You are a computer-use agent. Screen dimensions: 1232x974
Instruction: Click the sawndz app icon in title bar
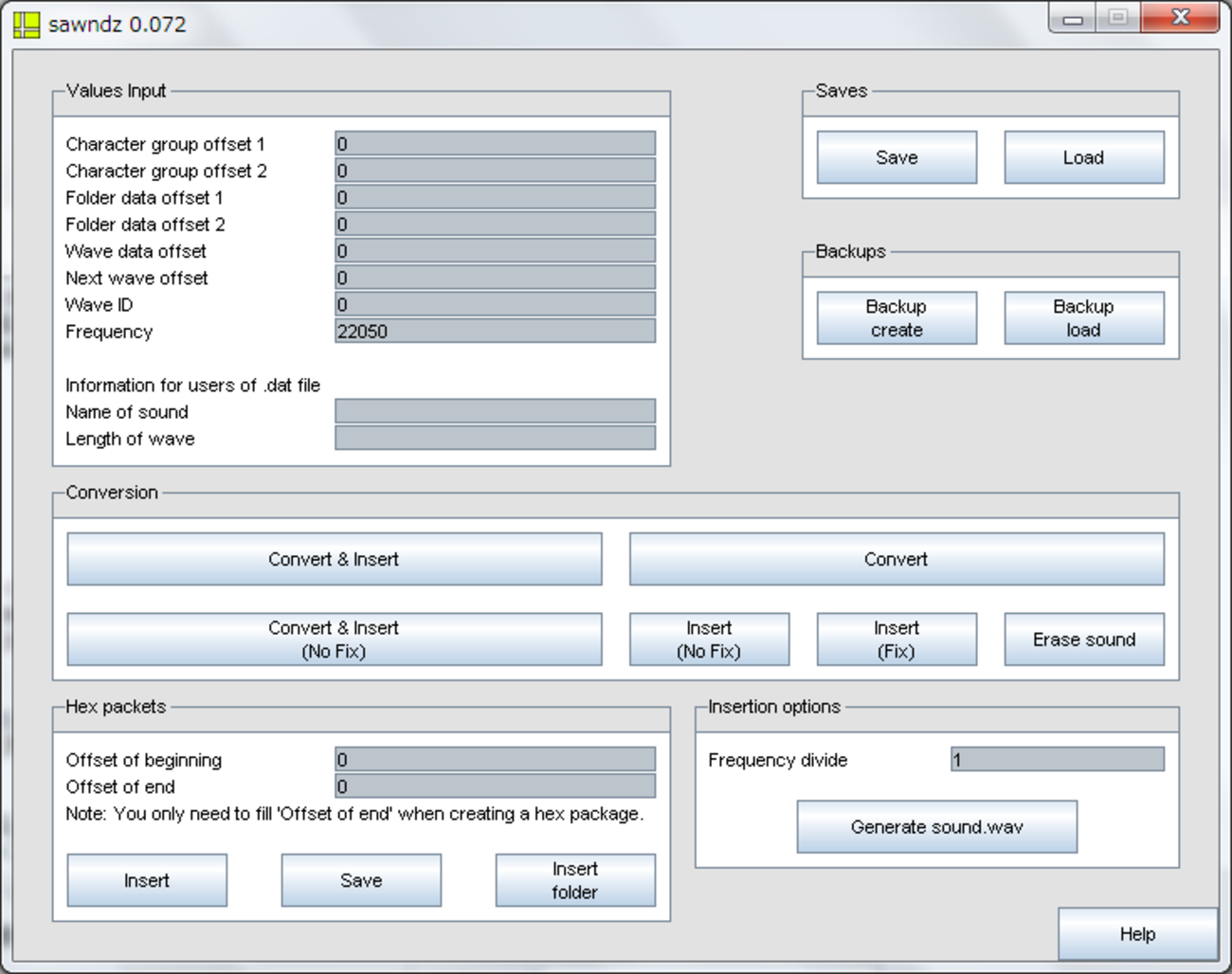[27, 25]
